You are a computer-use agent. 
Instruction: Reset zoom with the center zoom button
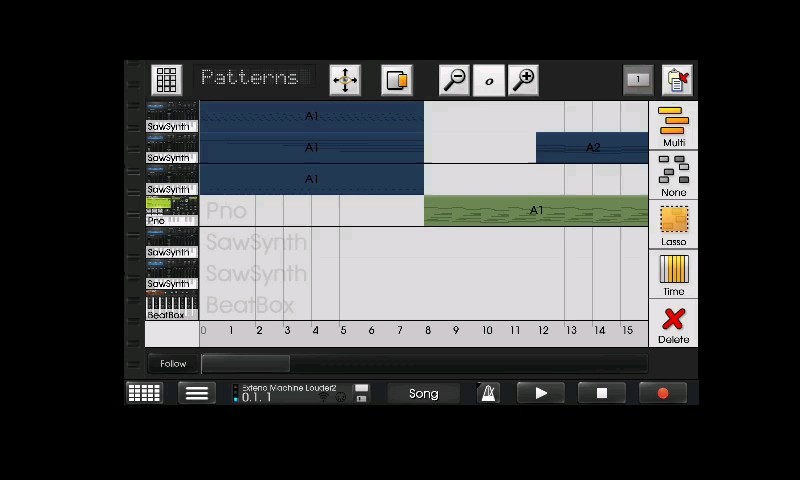489,80
